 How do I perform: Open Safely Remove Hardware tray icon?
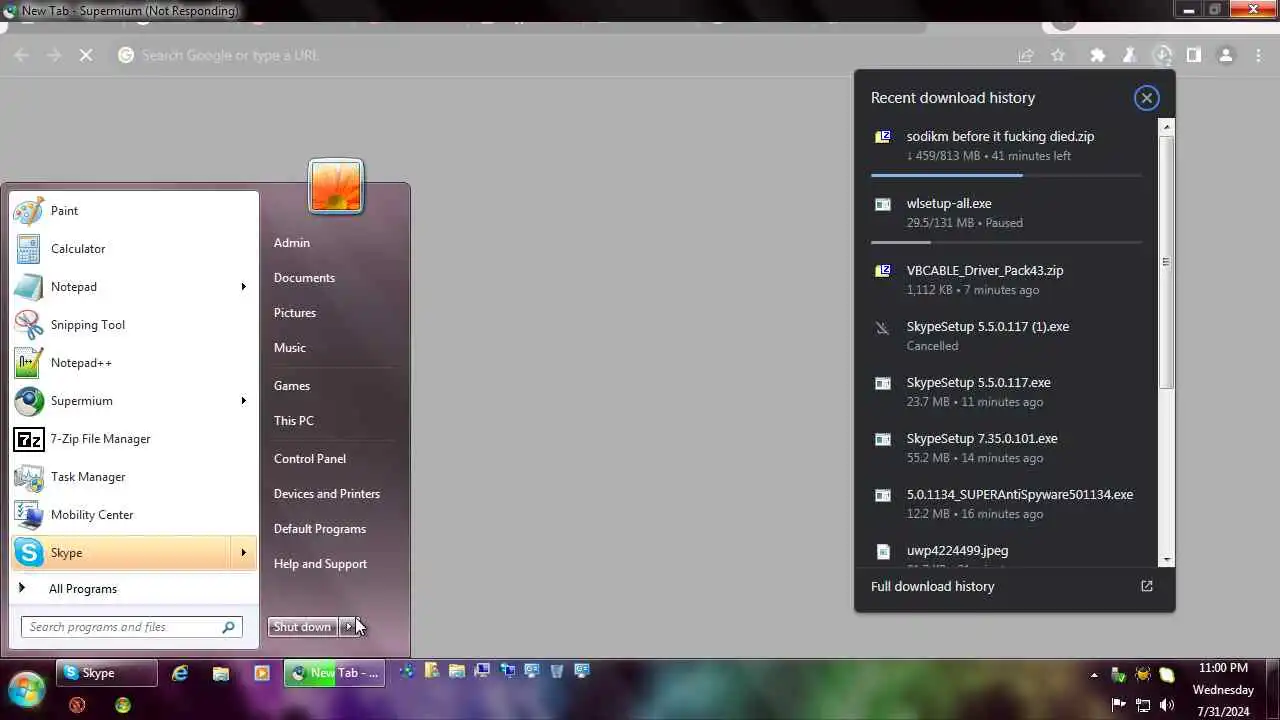pyautogui.click(x=1119, y=675)
